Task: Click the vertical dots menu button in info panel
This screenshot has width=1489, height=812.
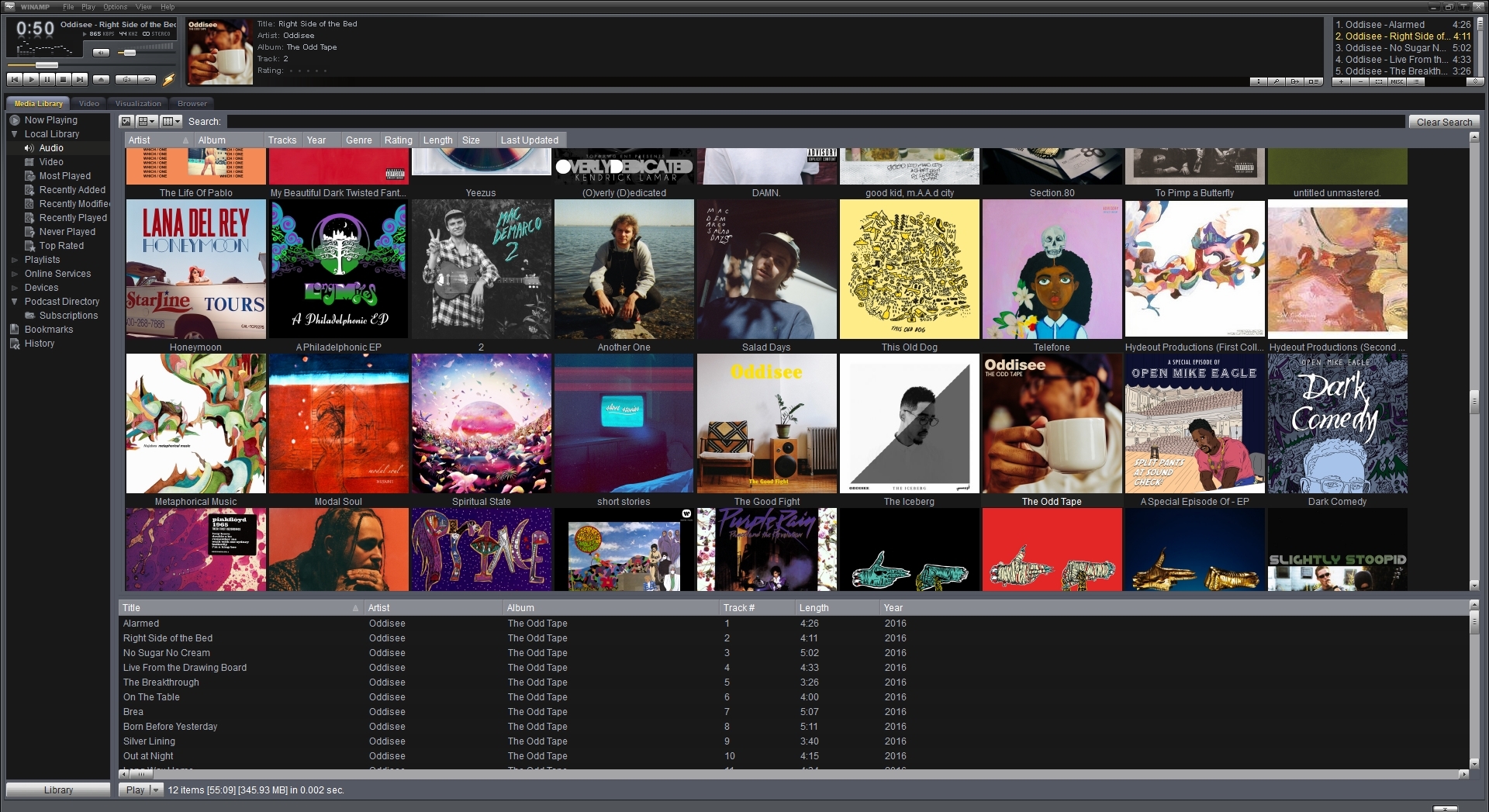Action: tap(1258, 81)
